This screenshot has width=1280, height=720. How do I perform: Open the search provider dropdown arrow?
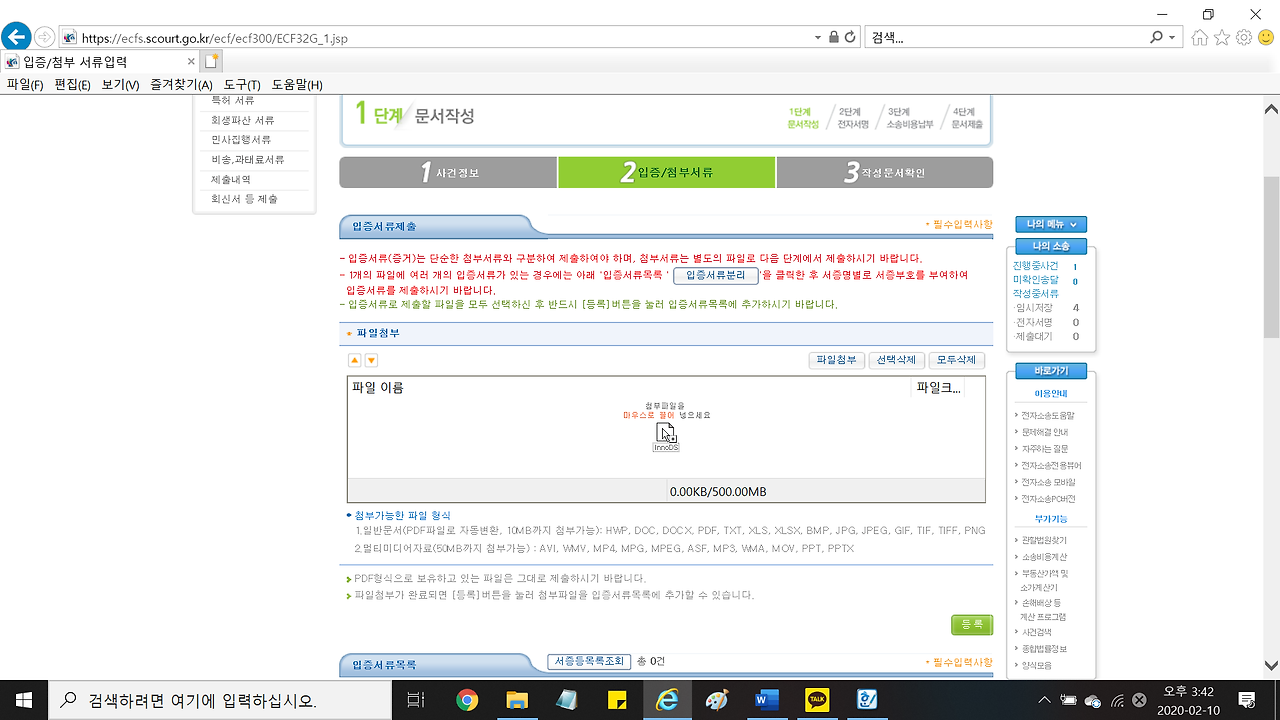pyautogui.click(x=1172, y=37)
